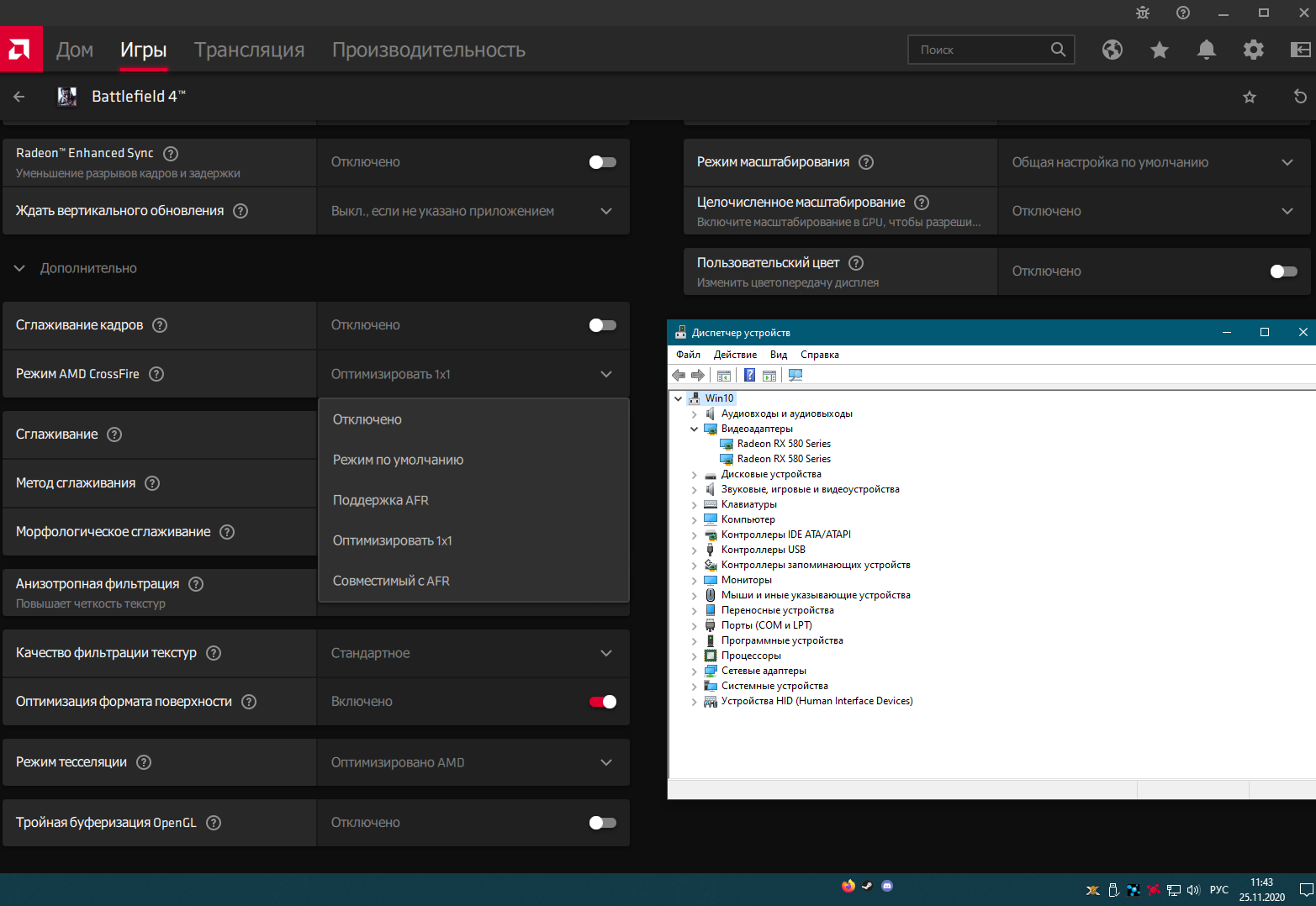
Task: Reset Battlefield 4 profile settings icon
Action: (1300, 97)
